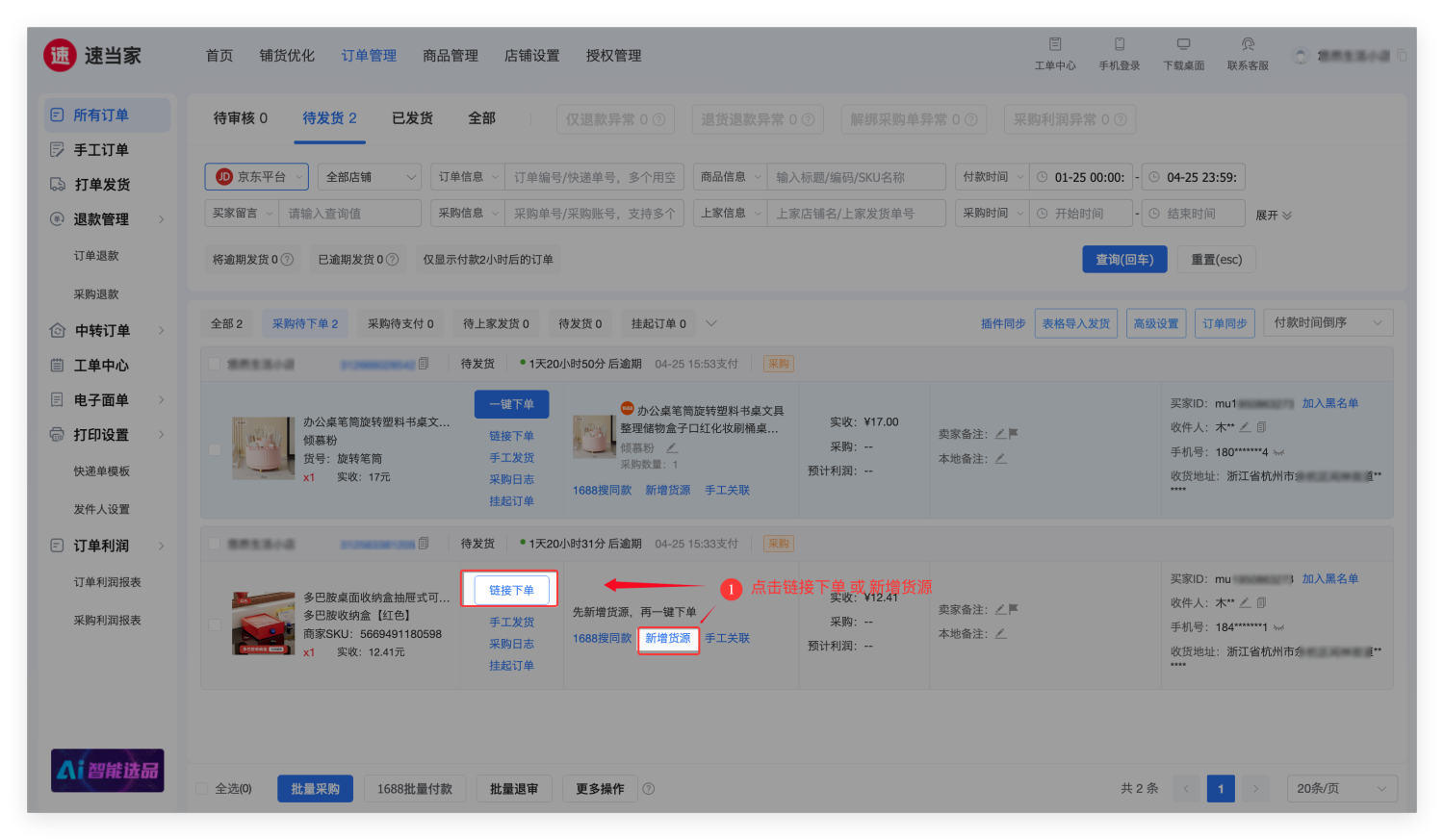Toggle the 全选 checkbox
Viewport: 1444px width, 840px height.
202,789
